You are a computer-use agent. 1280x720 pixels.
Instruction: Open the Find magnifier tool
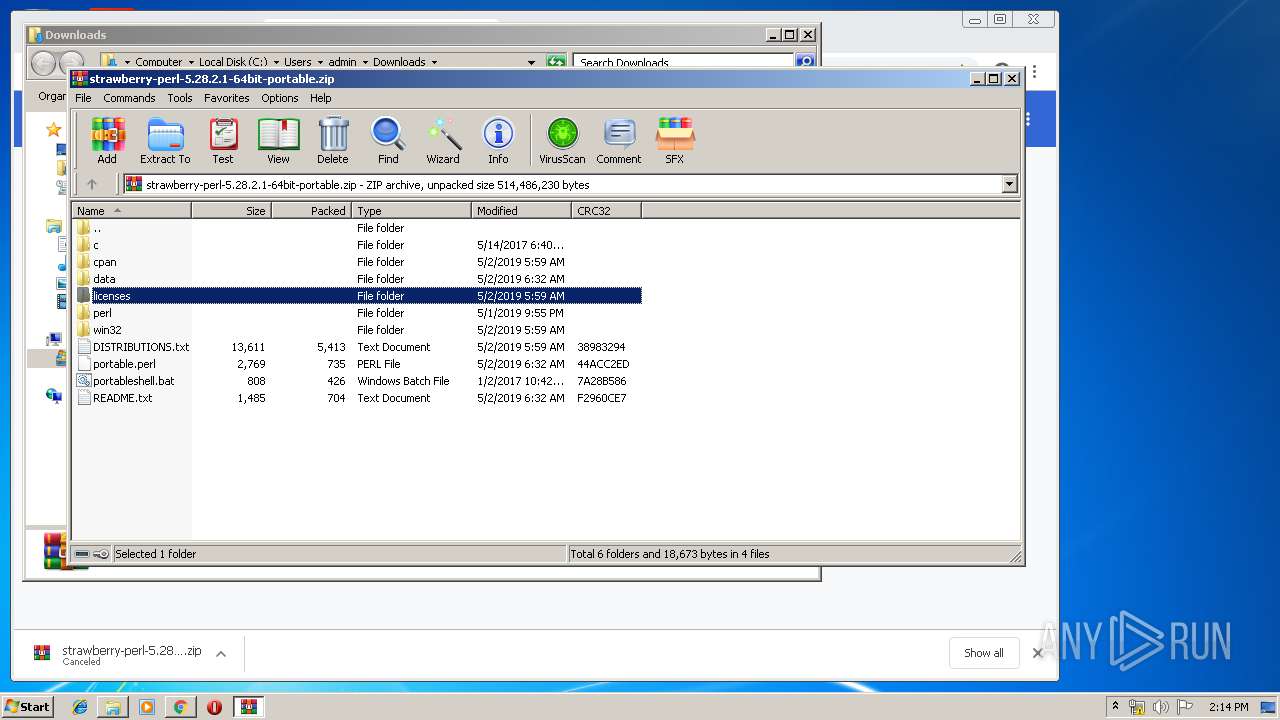click(x=388, y=140)
